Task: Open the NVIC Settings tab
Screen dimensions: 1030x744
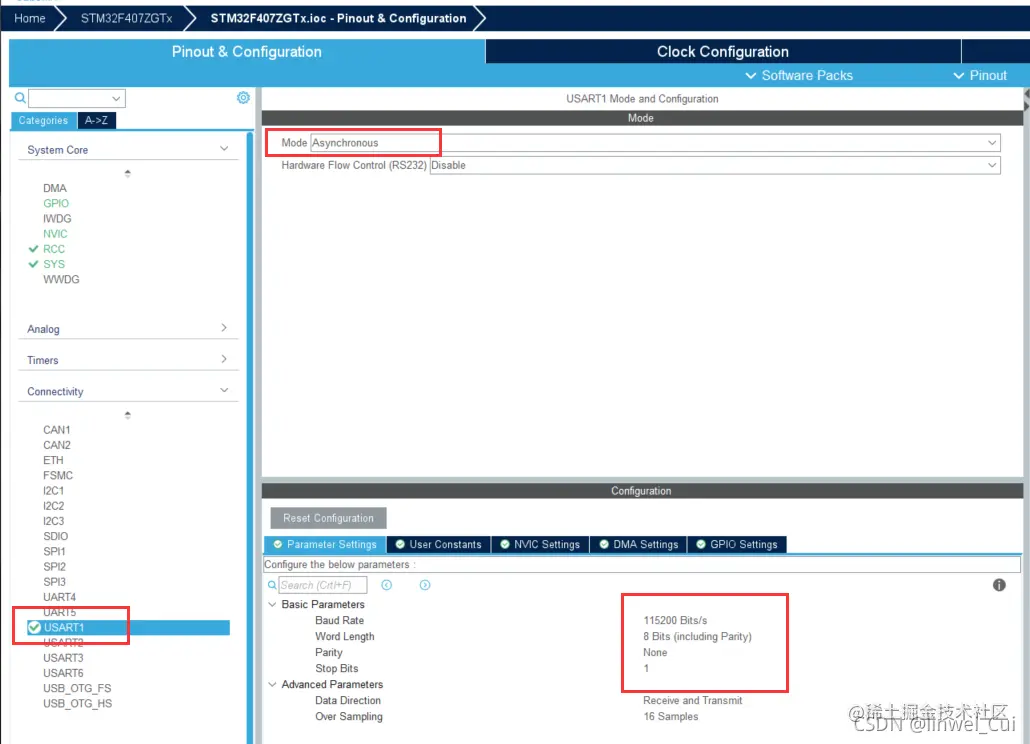Action: coord(541,544)
